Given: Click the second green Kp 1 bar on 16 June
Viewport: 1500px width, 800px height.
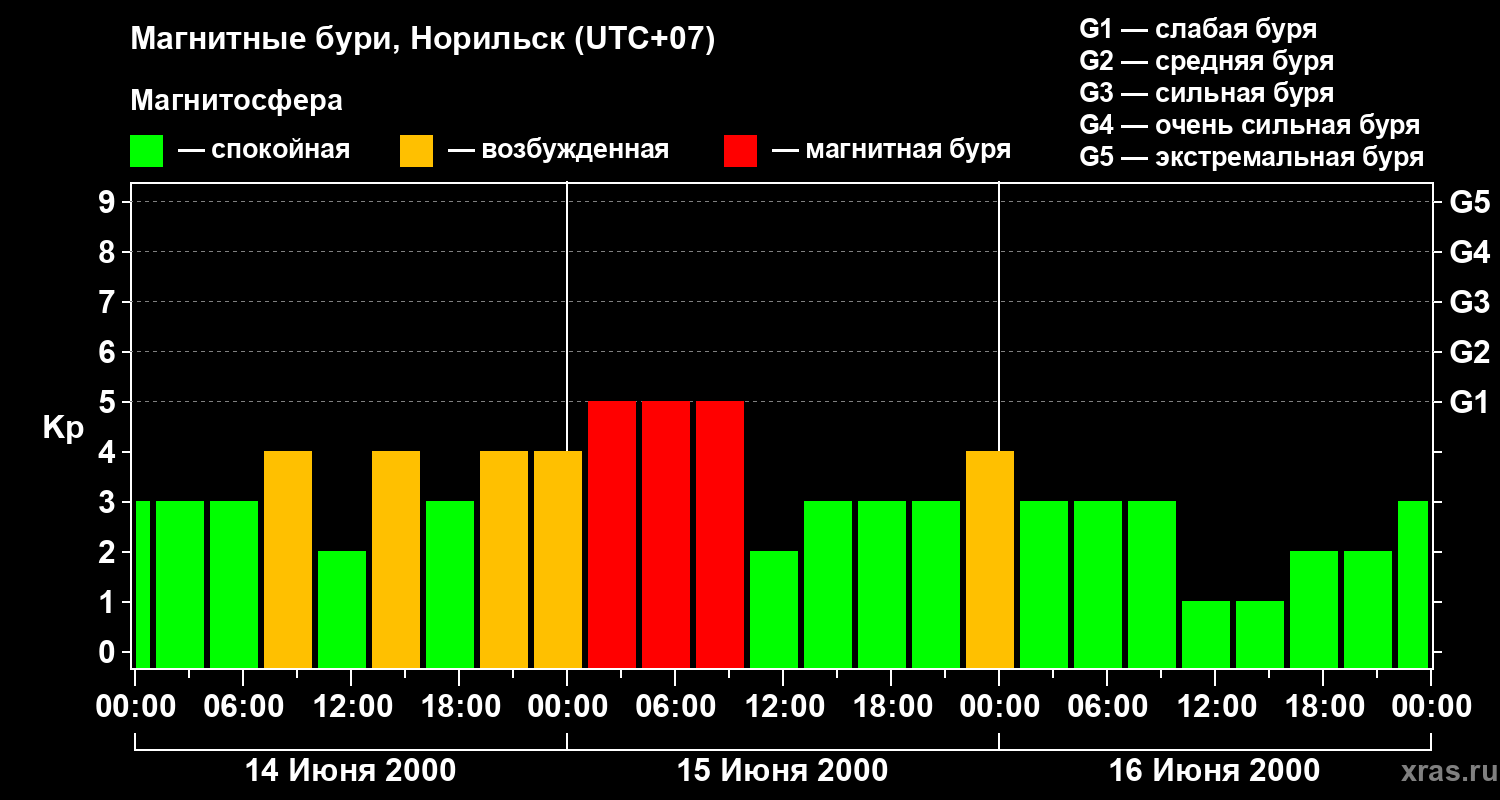Looking at the screenshot, I should (1260, 634).
